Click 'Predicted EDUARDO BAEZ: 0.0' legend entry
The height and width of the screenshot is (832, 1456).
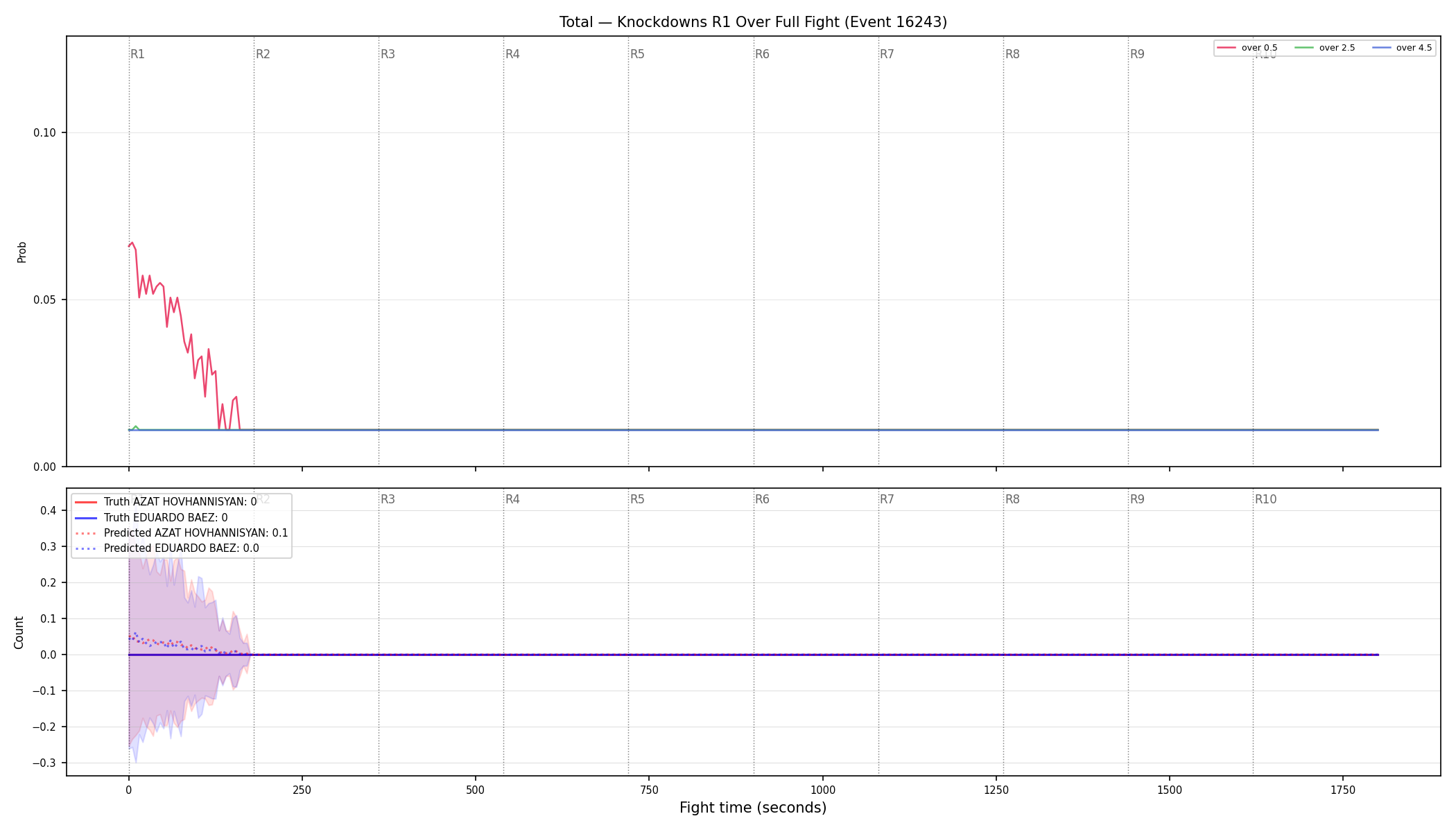tap(166, 548)
